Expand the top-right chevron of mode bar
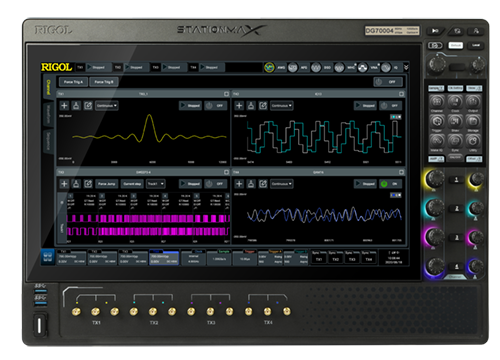The width and height of the screenshot is (500, 360). pos(406,68)
